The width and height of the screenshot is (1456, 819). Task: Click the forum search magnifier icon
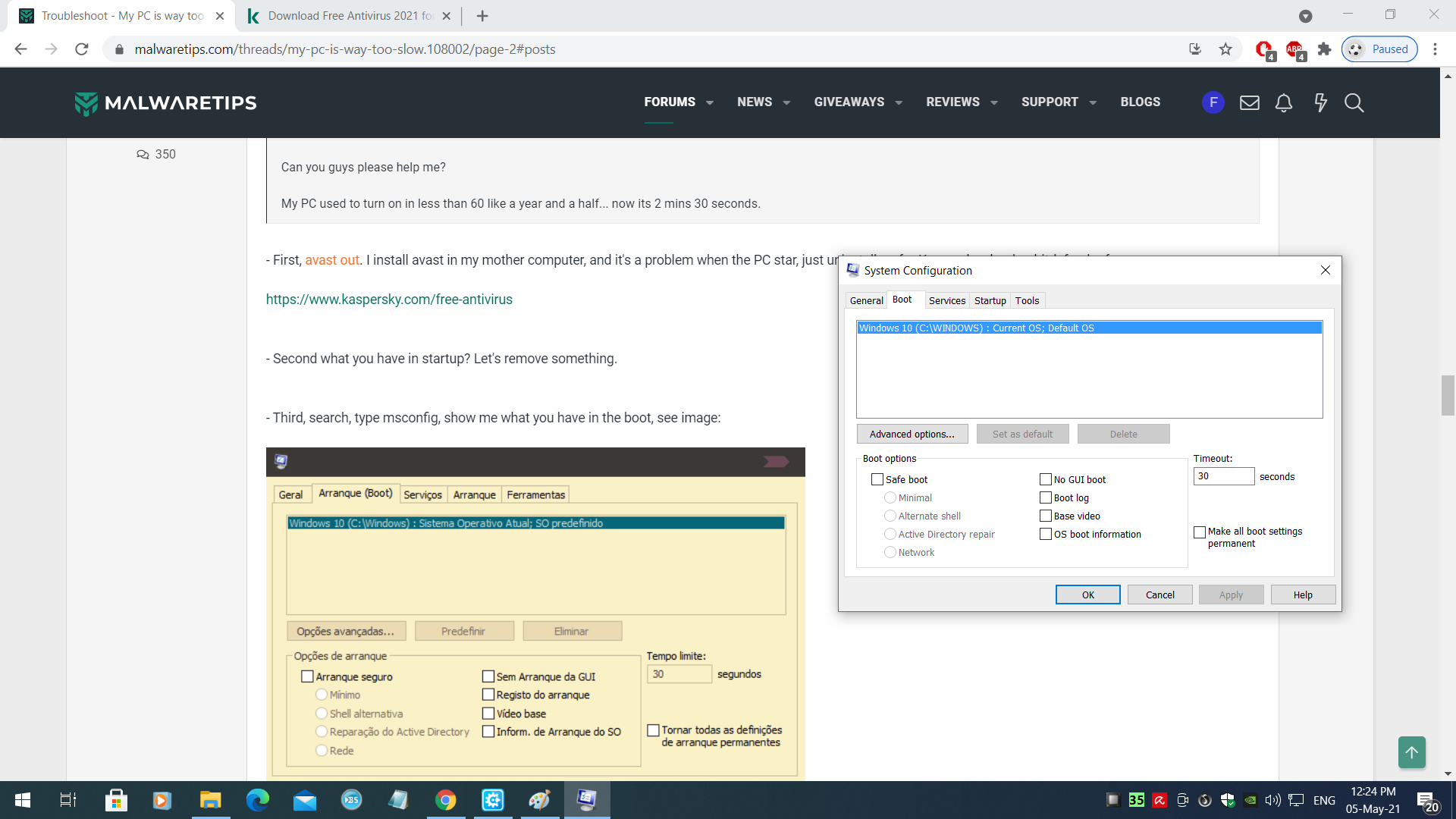click(x=1354, y=102)
